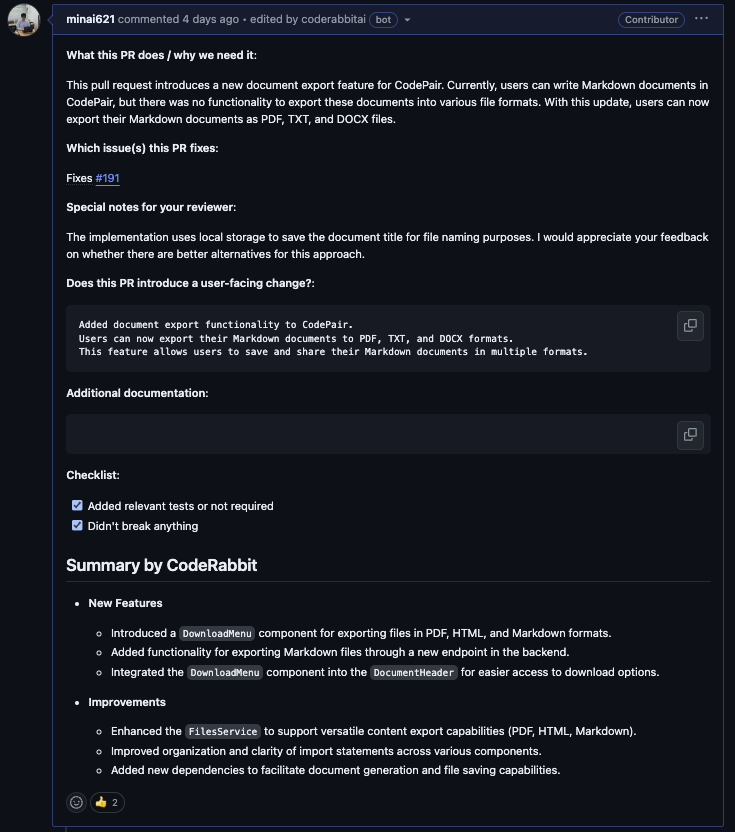Viewport: 735px width, 832px height.
Task: Open the comment options kebab menu
Action: (701, 19)
